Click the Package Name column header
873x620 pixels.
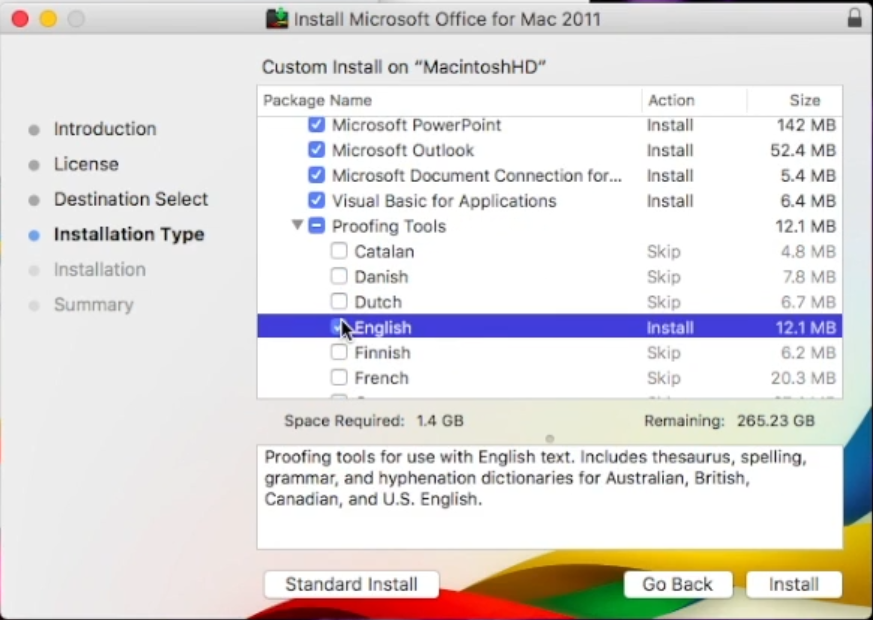(317, 101)
